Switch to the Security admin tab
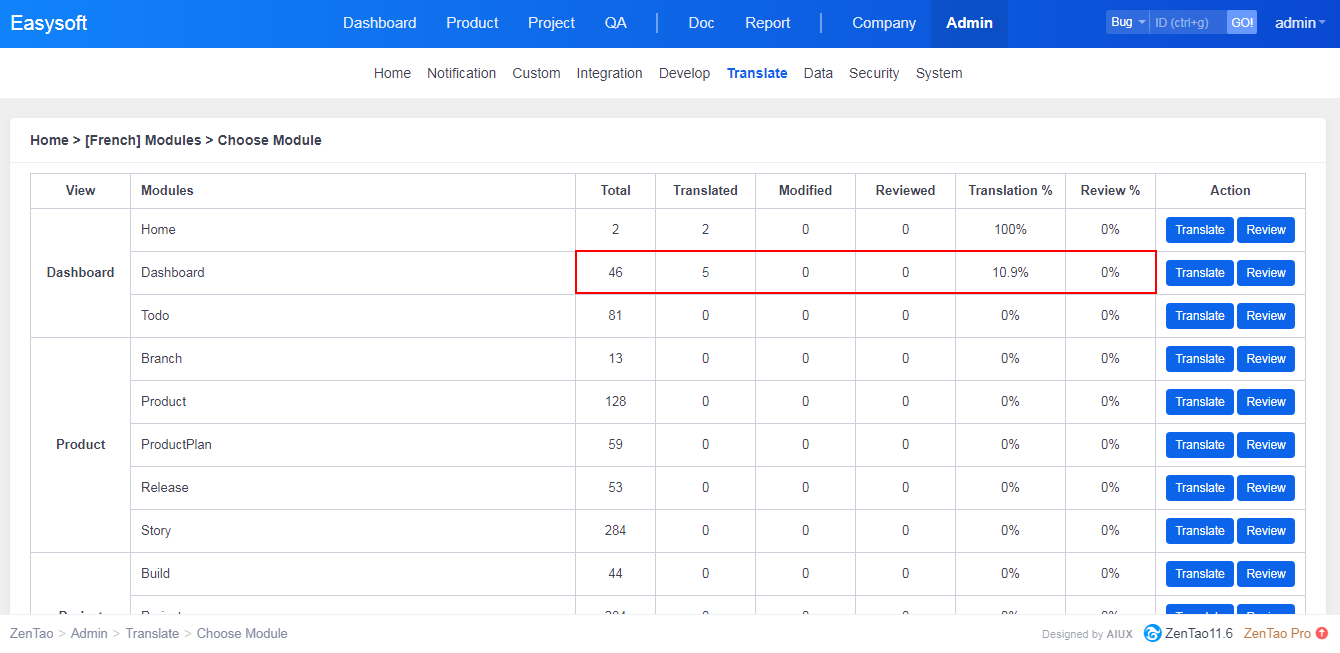Screen dimensions: 1340x653 pos(873,73)
